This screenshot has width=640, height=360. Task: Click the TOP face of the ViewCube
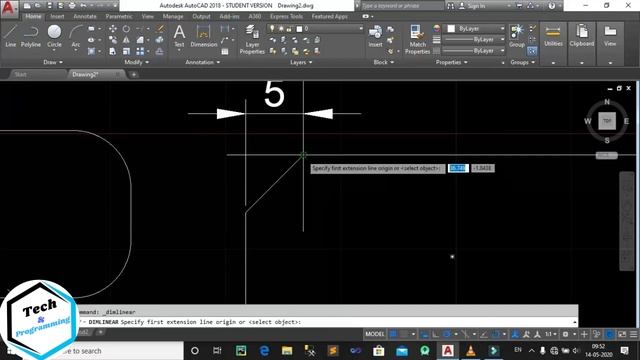click(607, 121)
